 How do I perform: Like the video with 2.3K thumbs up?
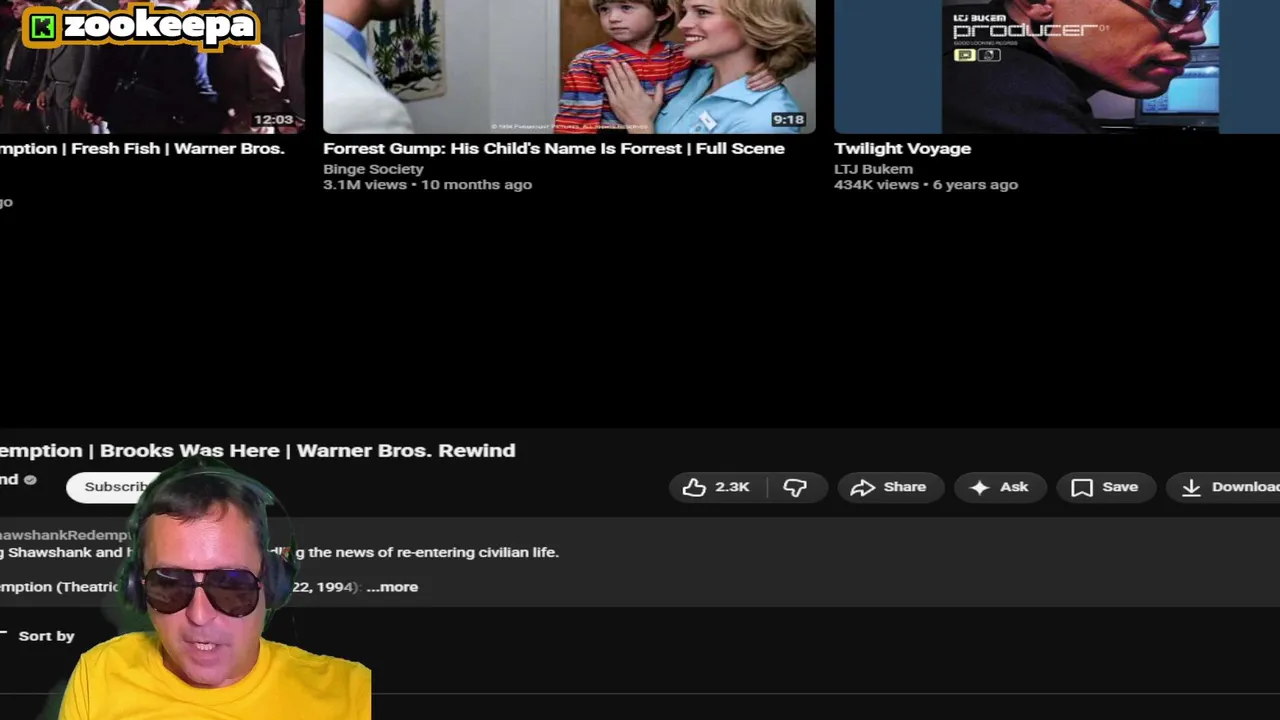718,487
